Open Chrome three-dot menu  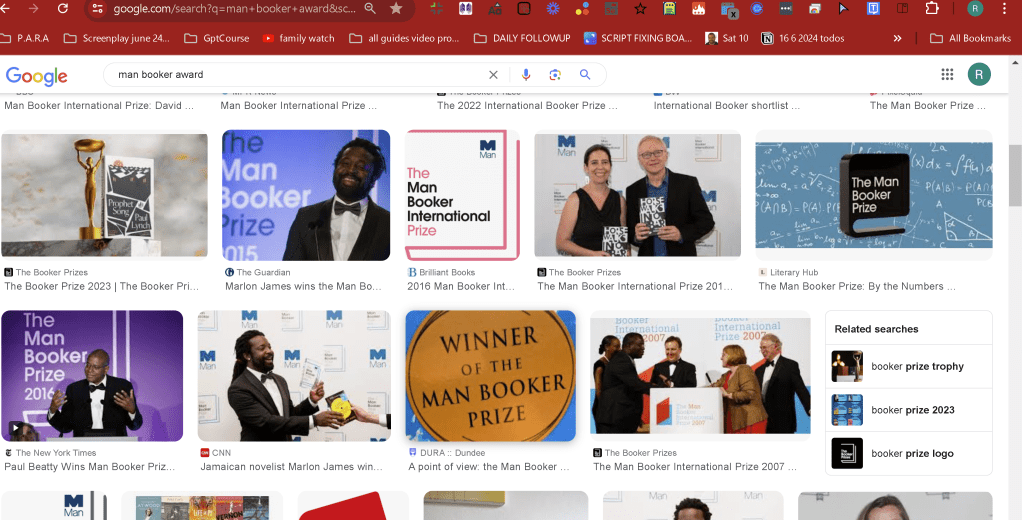1006,8
